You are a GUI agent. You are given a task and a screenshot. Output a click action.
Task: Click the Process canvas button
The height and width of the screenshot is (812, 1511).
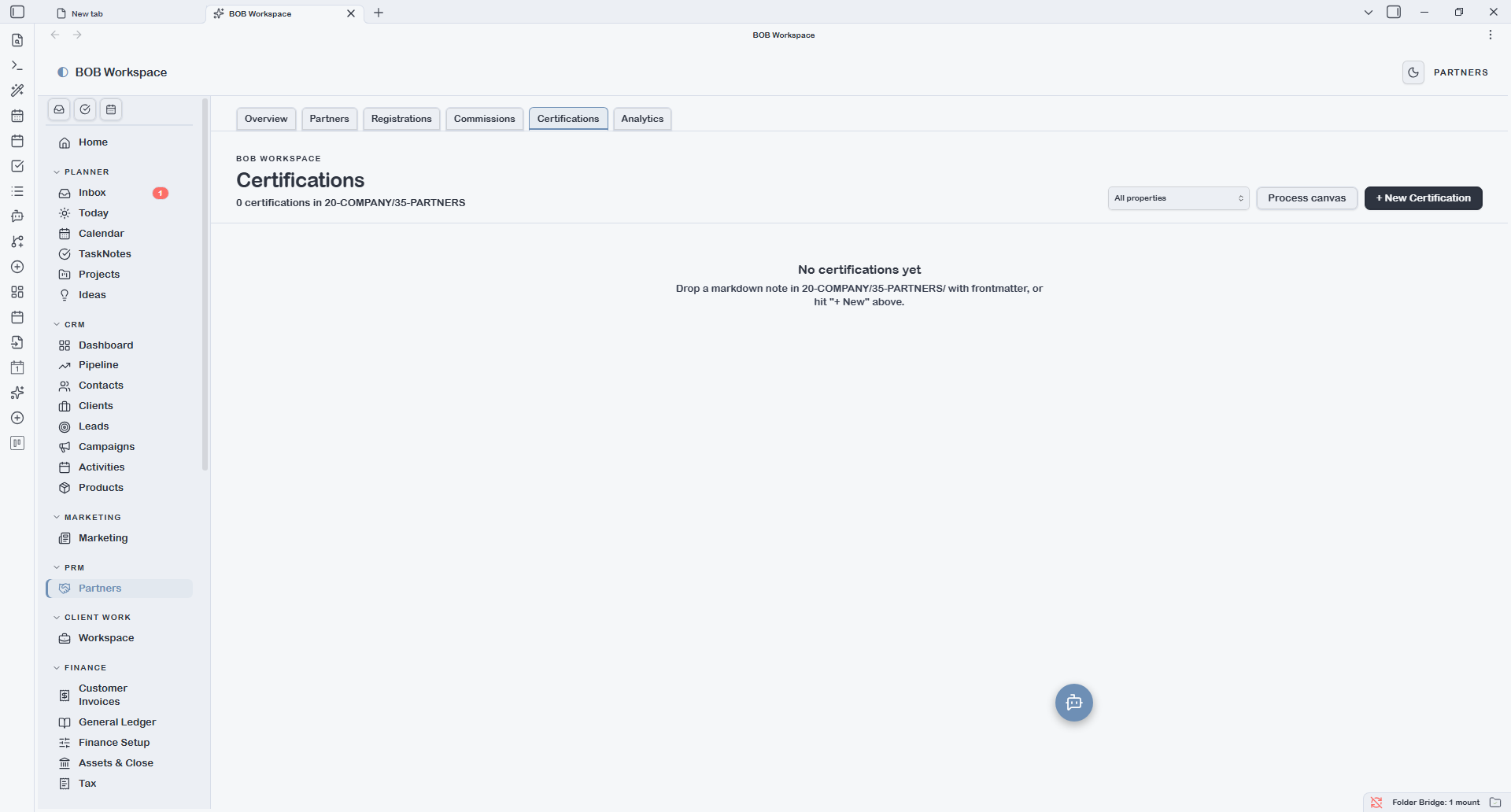[x=1306, y=198]
